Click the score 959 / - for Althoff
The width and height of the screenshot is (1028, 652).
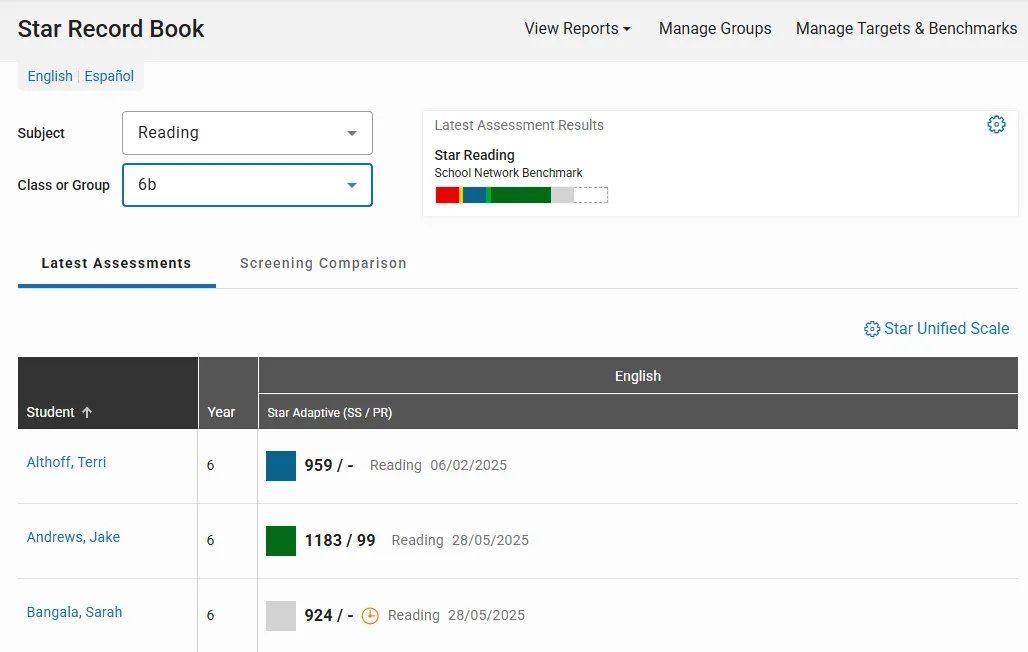[328, 465]
